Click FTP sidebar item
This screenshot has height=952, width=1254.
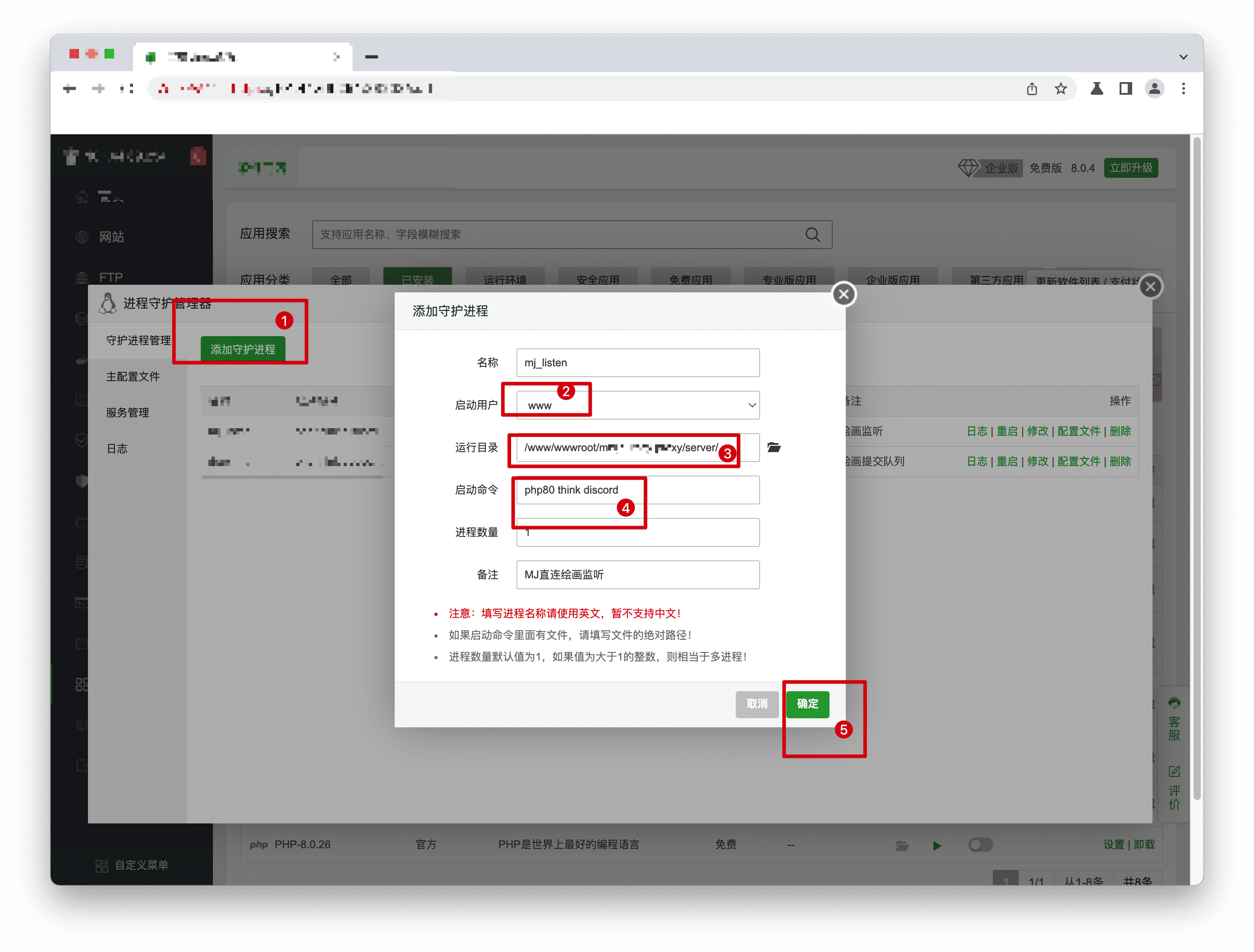pos(111,277)
